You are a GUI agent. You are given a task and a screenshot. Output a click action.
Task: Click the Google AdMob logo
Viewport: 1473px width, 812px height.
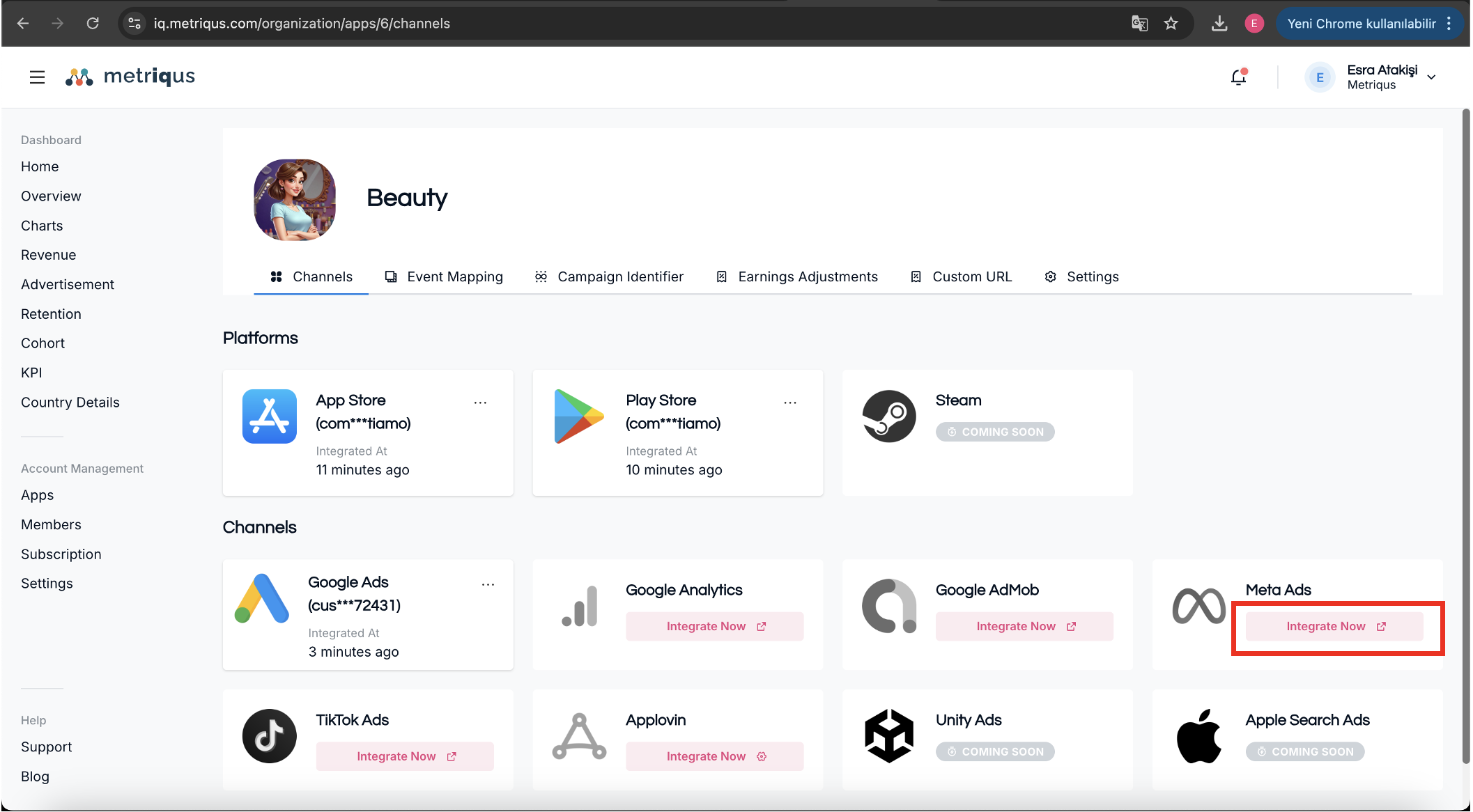click(x=889, y=606)
